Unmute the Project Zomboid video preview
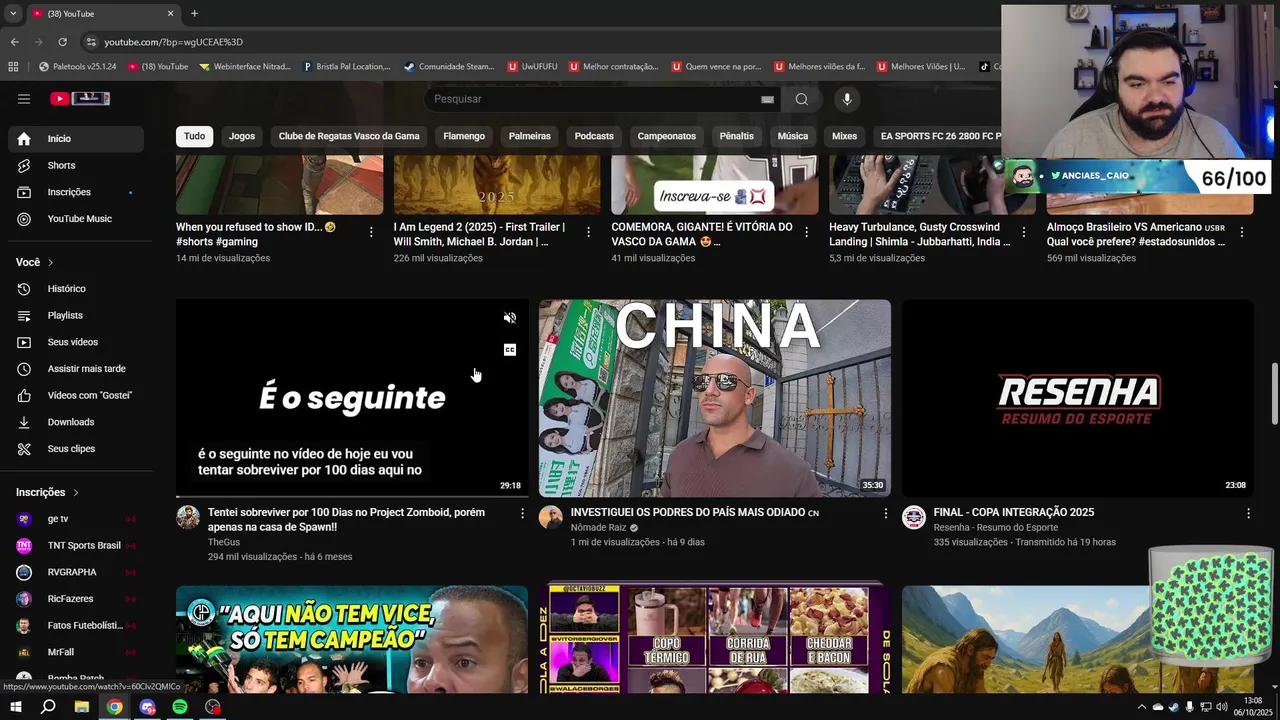 (x=510, y=318)
